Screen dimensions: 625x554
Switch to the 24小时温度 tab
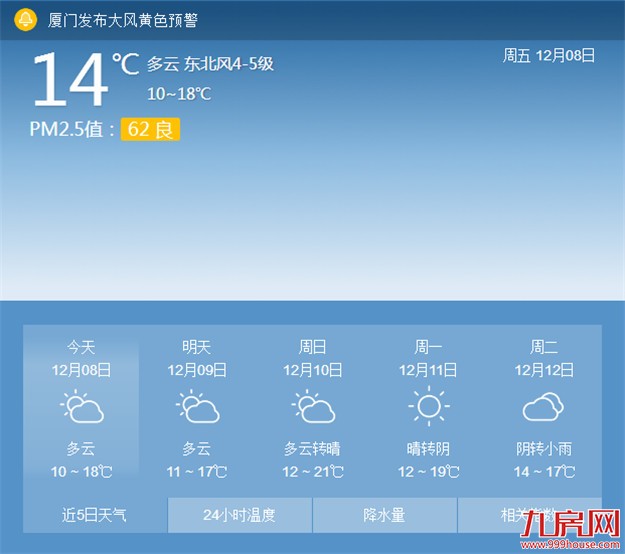[x=240, y=515]
